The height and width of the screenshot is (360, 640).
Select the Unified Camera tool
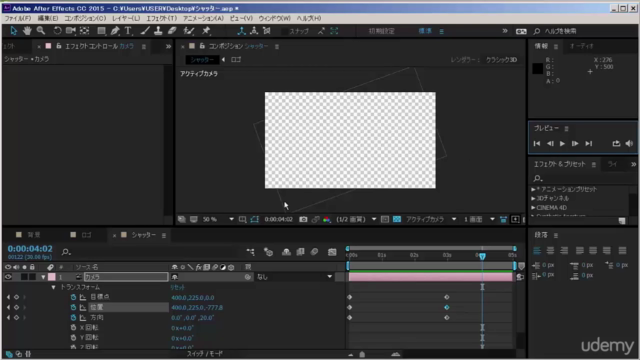[71, 31]
